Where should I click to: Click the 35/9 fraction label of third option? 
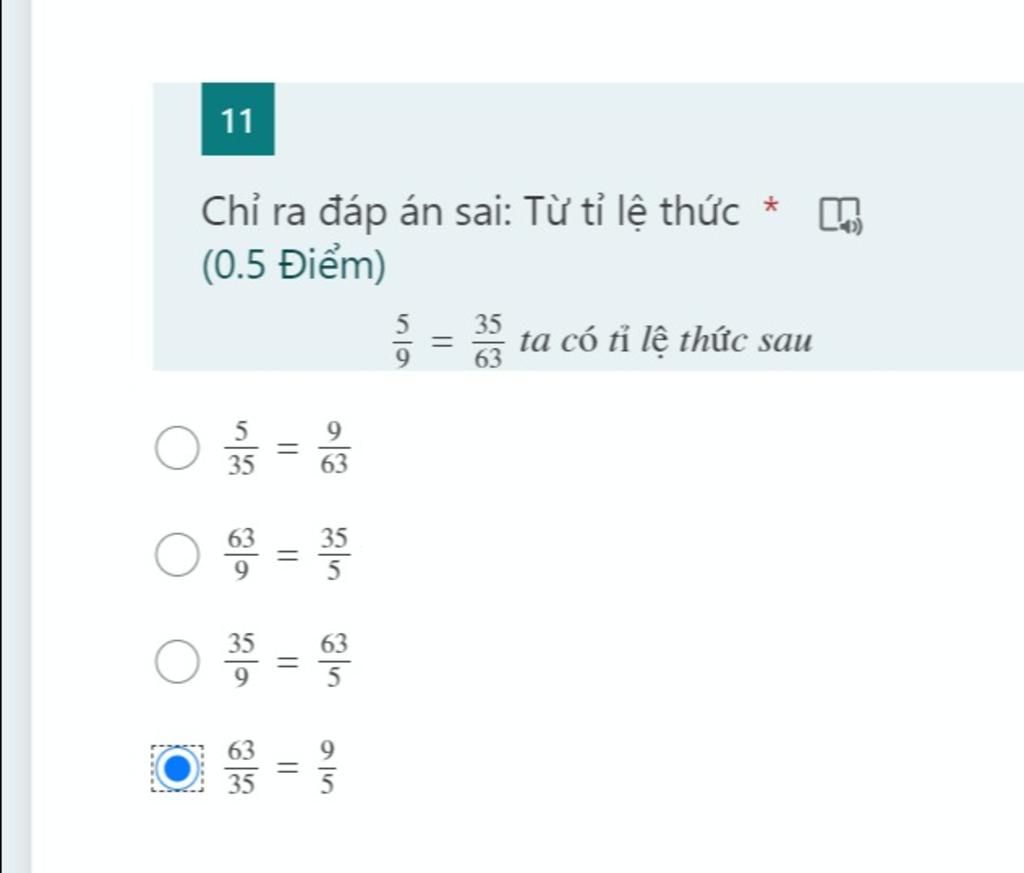pyautogui.click(x=241, y=661)
